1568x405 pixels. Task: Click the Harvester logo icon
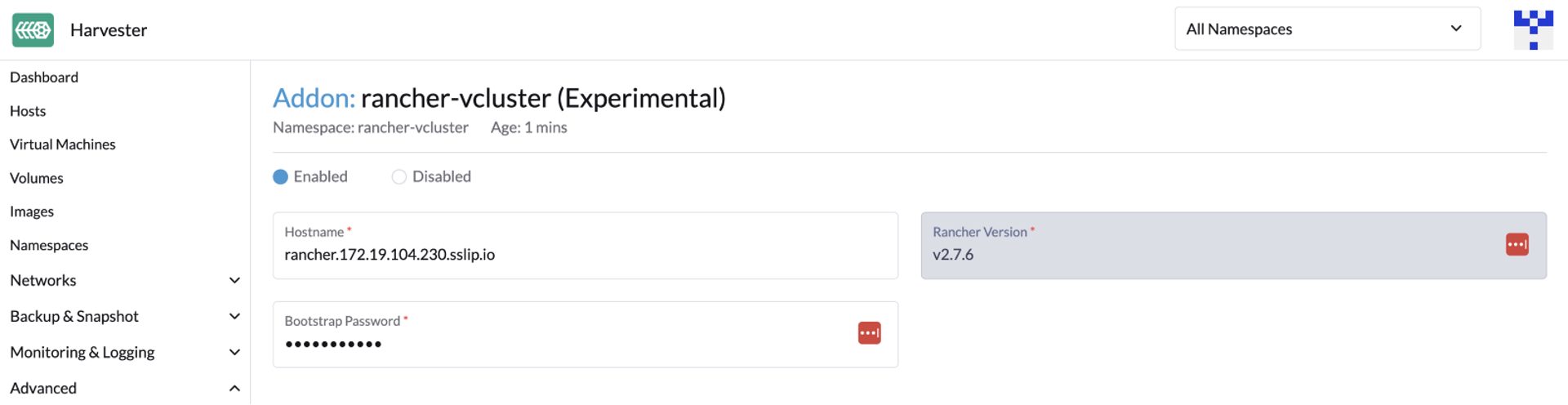pyautogui.click(x=33, y=30)
